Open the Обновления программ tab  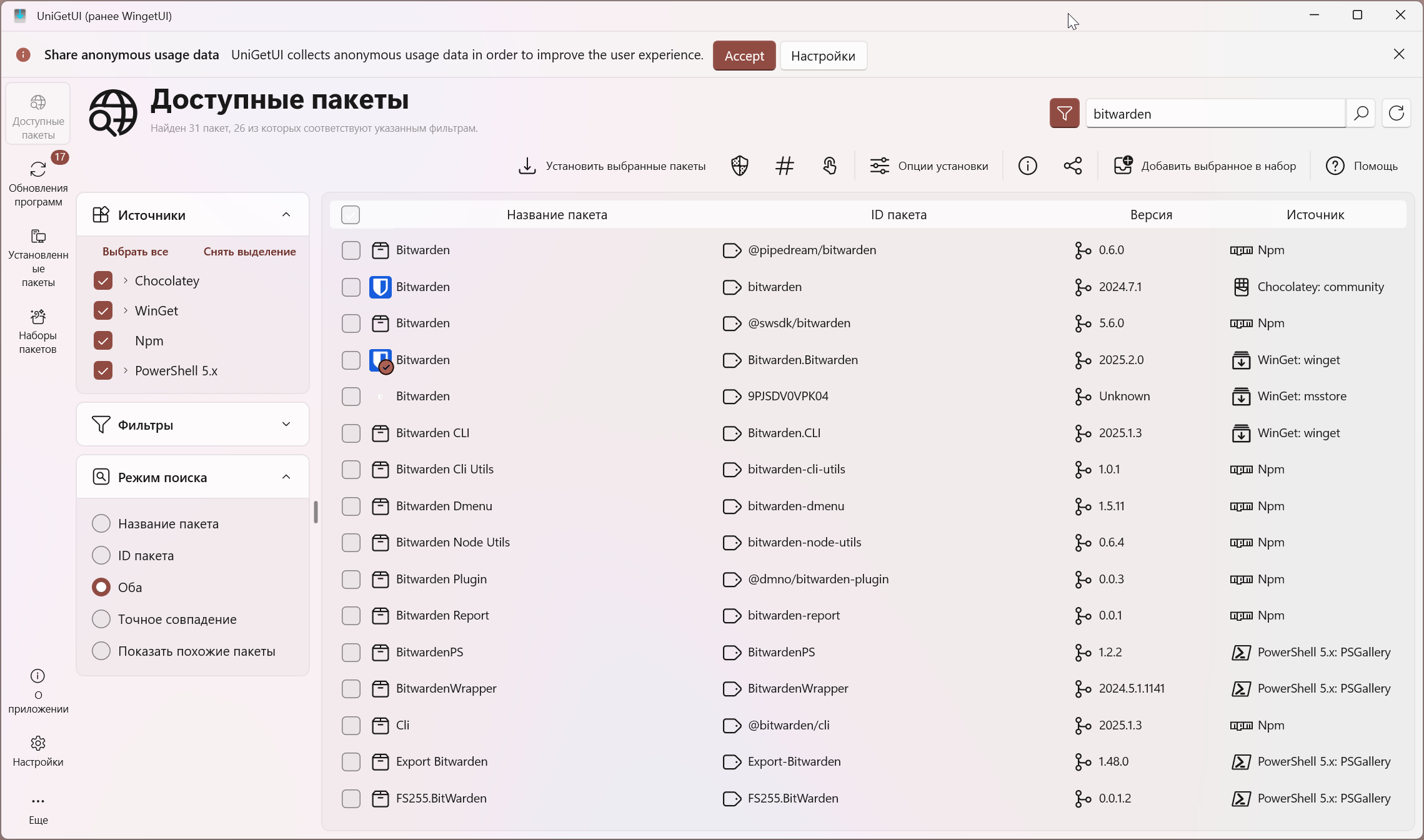(x=38, y=182)
